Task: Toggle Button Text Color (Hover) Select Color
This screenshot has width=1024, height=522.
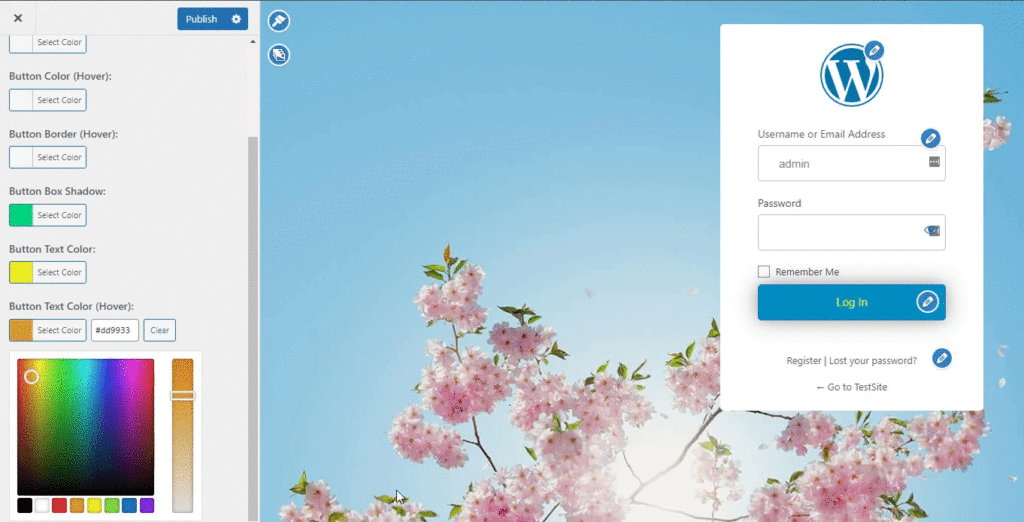Action: click(48, 330)
